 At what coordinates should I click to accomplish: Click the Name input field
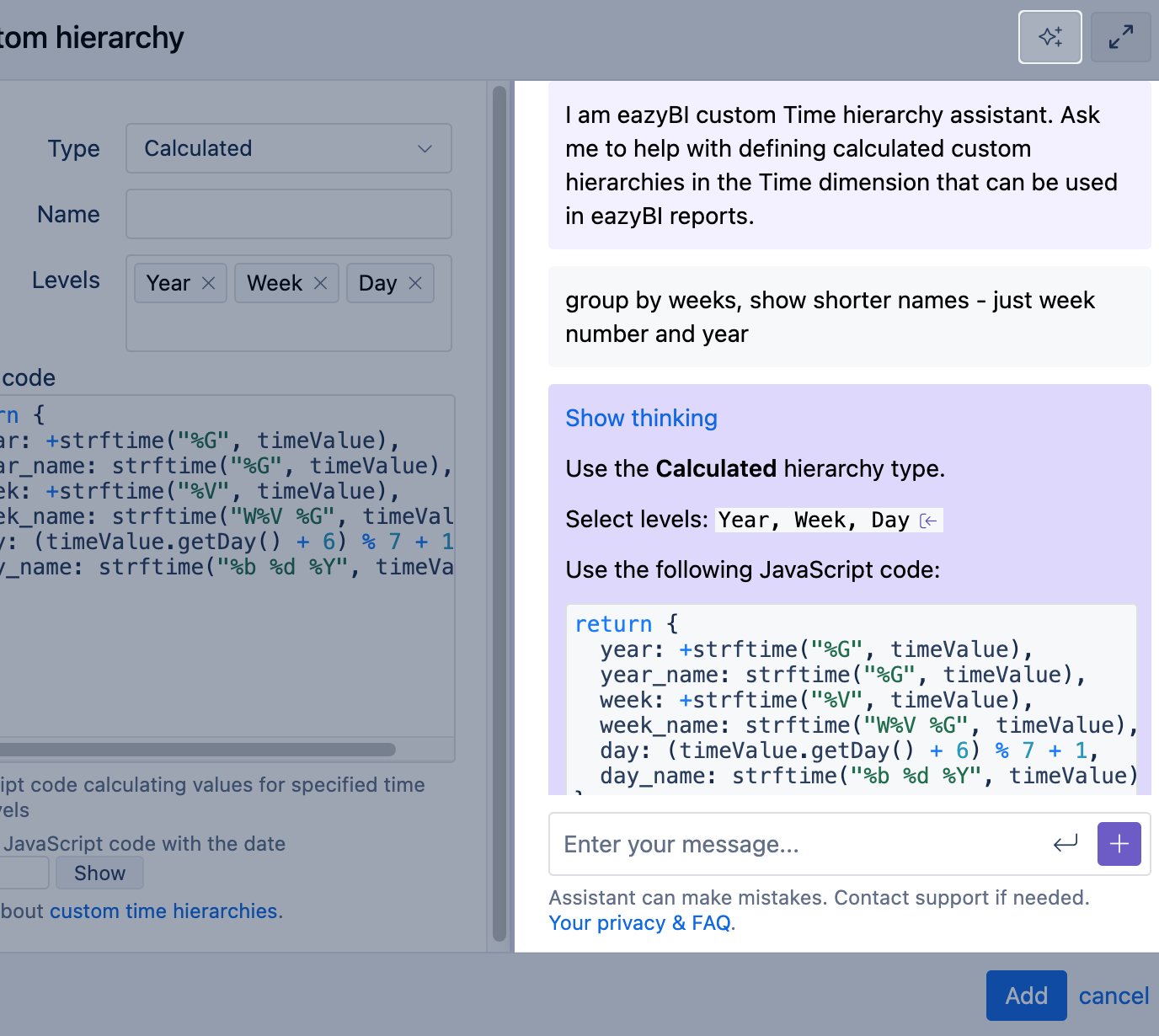pos(288,214)
